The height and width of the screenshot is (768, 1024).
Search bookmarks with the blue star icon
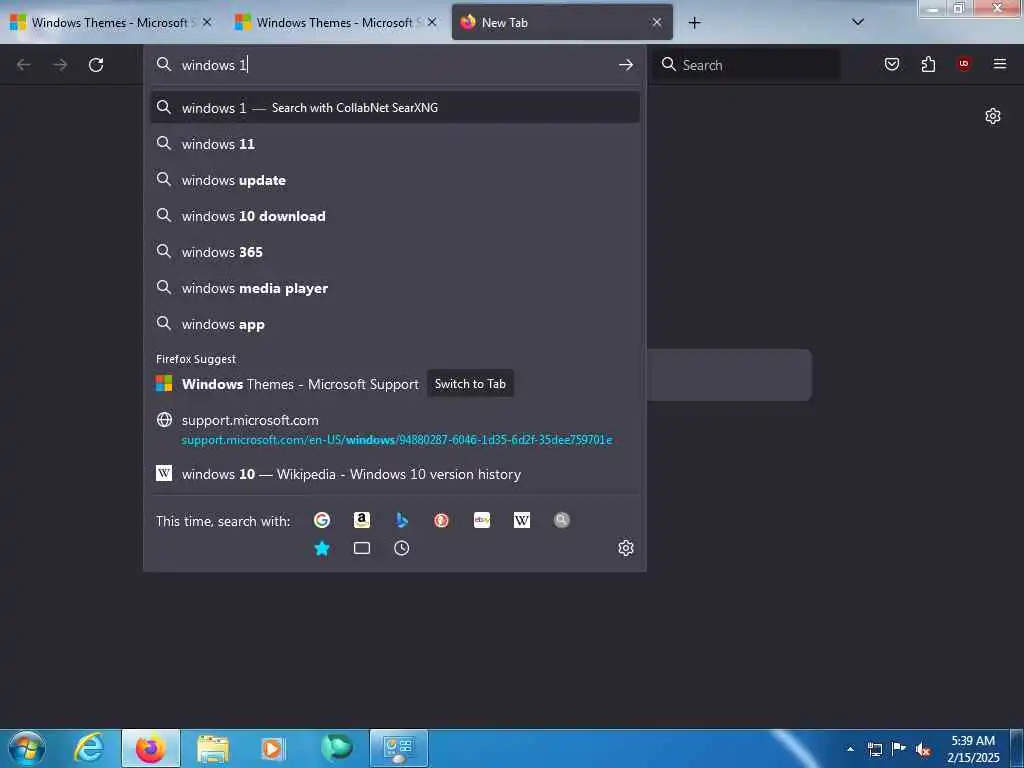tap(321, 548)
